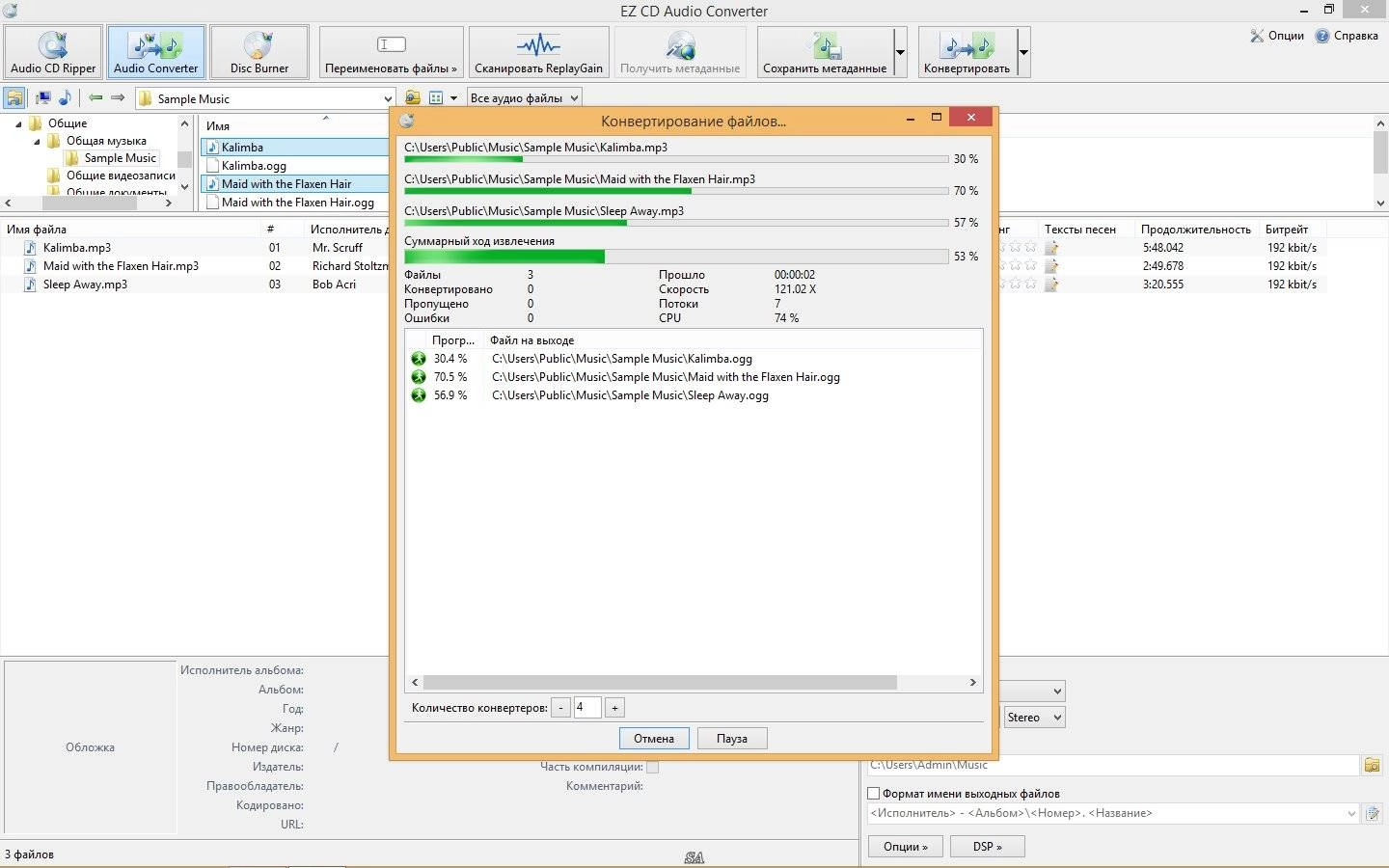Click the Суммарный ход извлечения progress bar
The height and width of the screenshot is (868, 1389).
[x=676, y=257]
